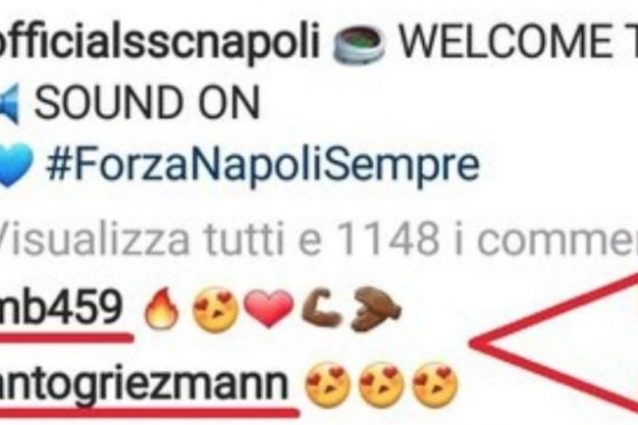The width and height of the screenshot is (638, 425).
Task: Click the left flexed bicep emoji
Action: coord(321,307)
